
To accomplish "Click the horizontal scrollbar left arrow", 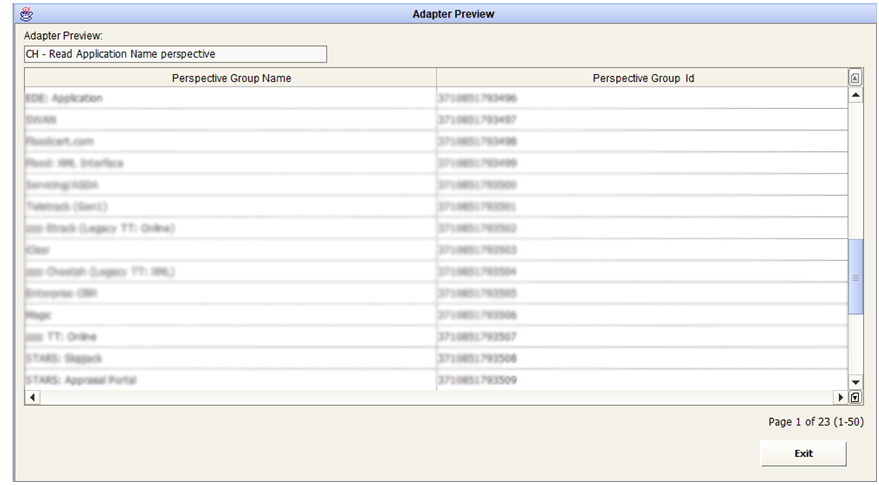I will (33, 398).
